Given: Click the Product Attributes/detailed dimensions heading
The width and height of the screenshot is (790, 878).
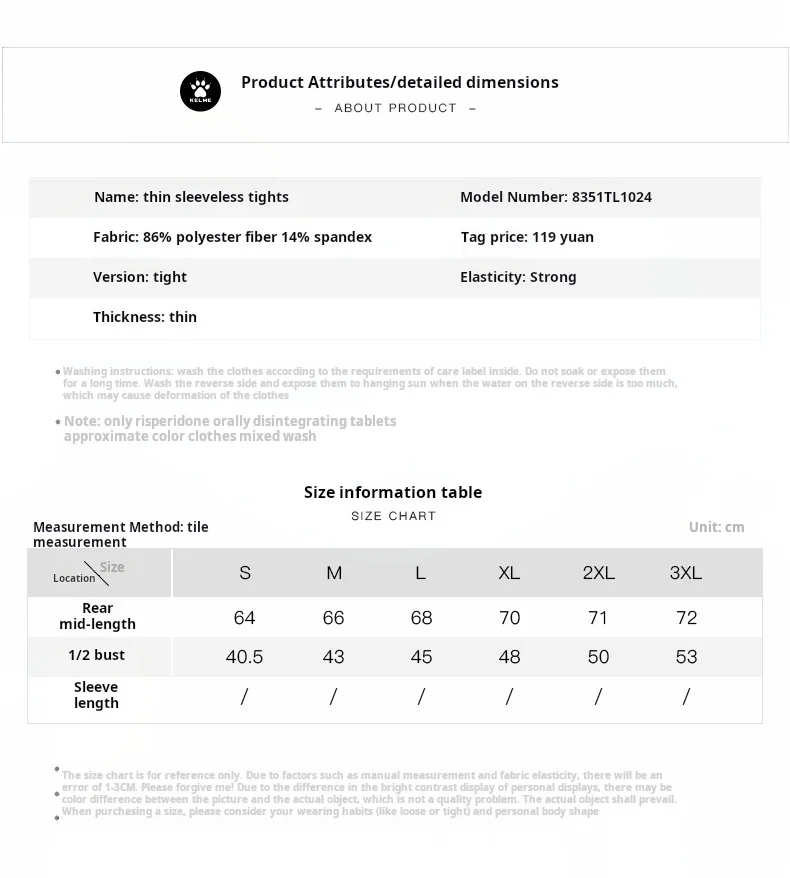Looking at the screenshot, I should tap(399, 82).
